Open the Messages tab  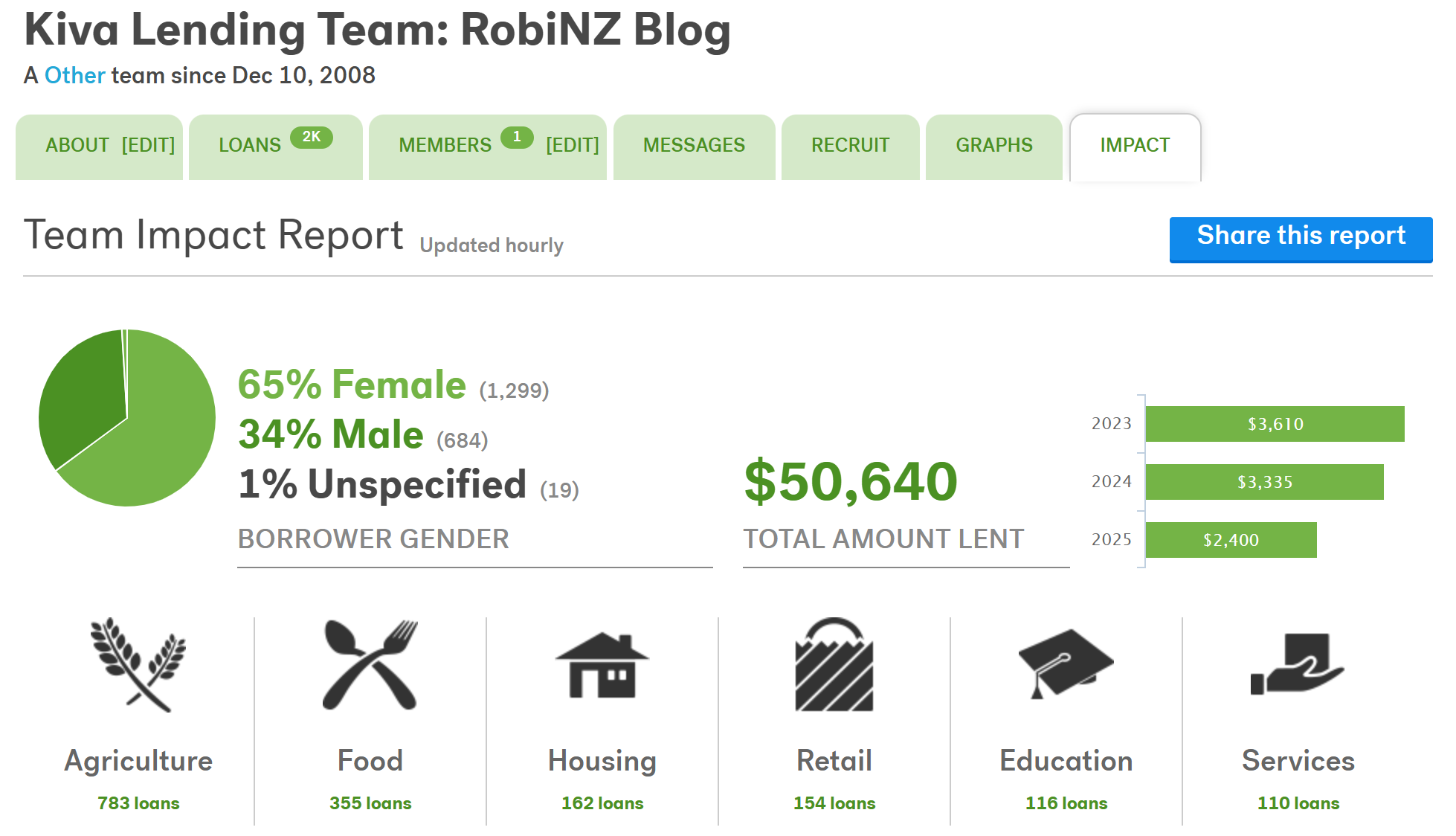(x=694, y=145)
